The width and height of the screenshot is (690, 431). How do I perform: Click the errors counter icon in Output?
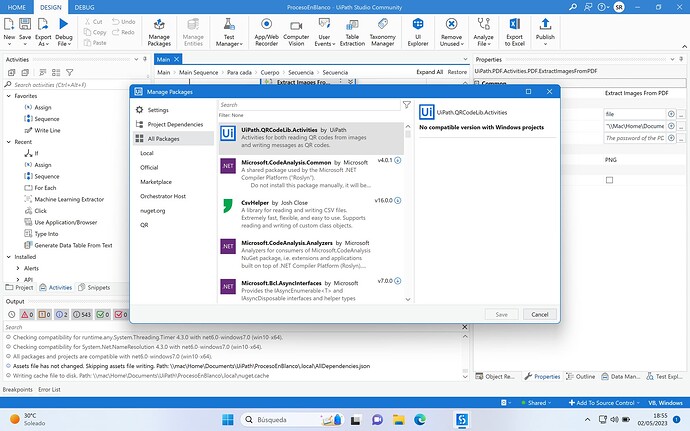click(27, 314)
